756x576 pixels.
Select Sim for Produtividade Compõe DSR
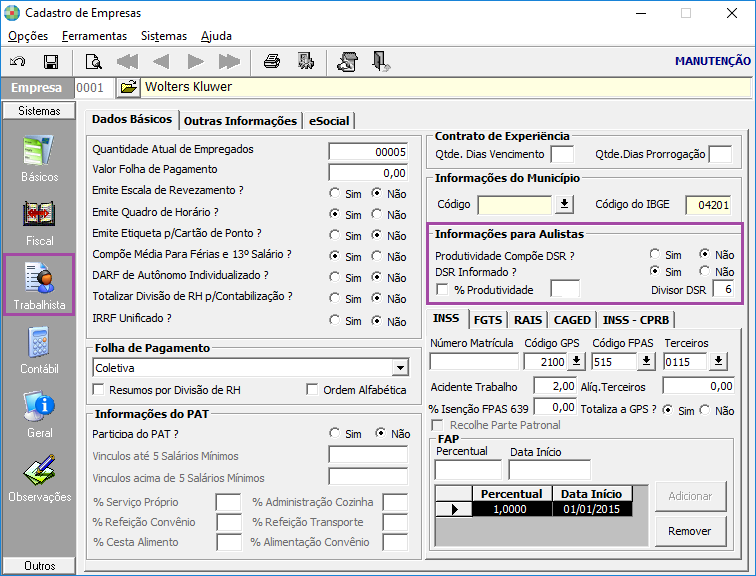tap(654, 254)
